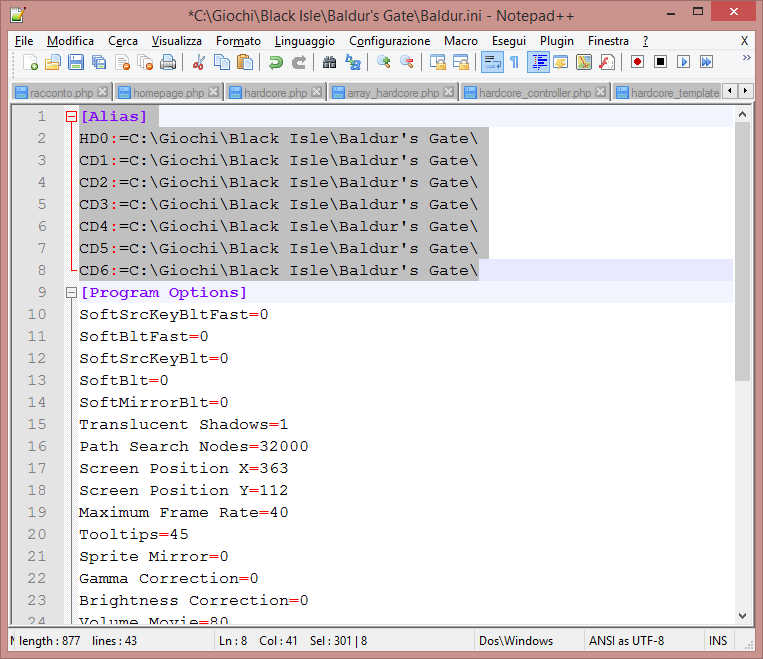Image resolution: width=763 pixels, height=659 pixels.
Task: Start macro recording with the red circle
Action: [637, 62]
